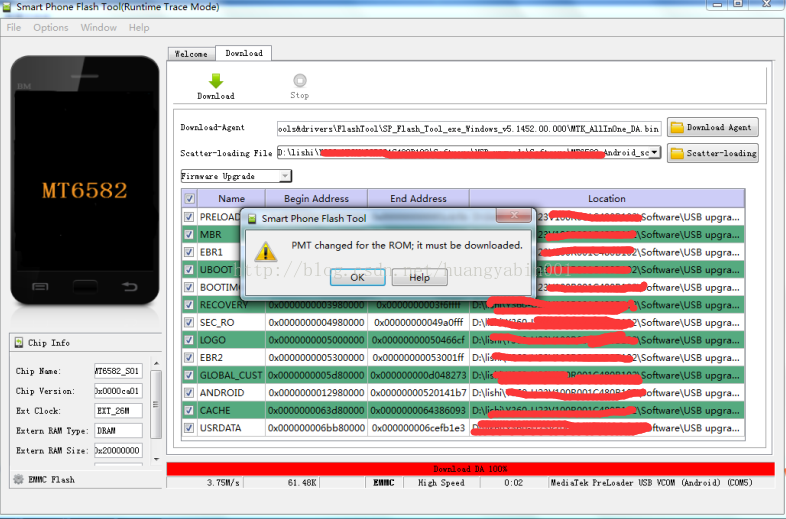Click the green Download arrow icon
786x519 pixels.
coord(216,81)
